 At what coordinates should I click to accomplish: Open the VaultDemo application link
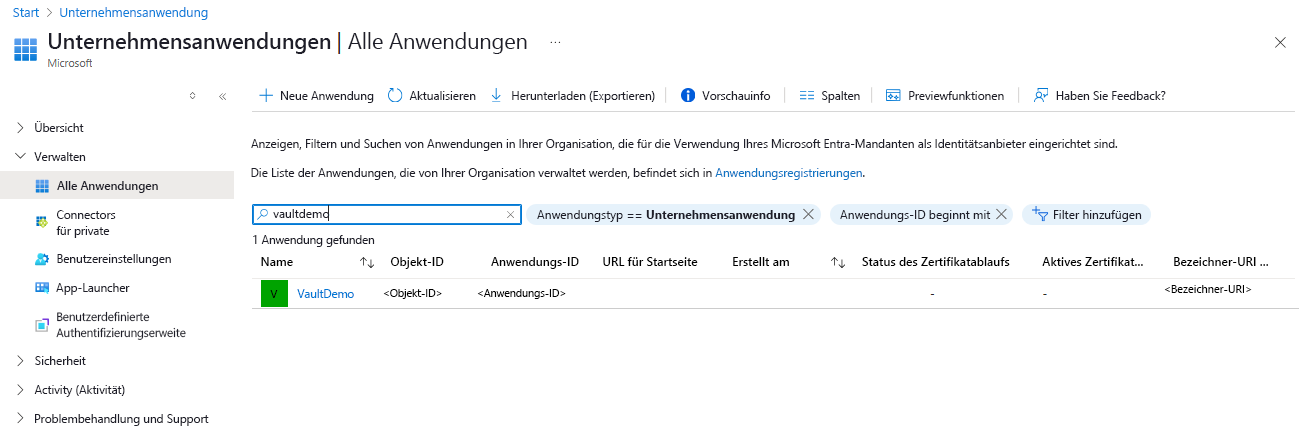click(325, 294)
